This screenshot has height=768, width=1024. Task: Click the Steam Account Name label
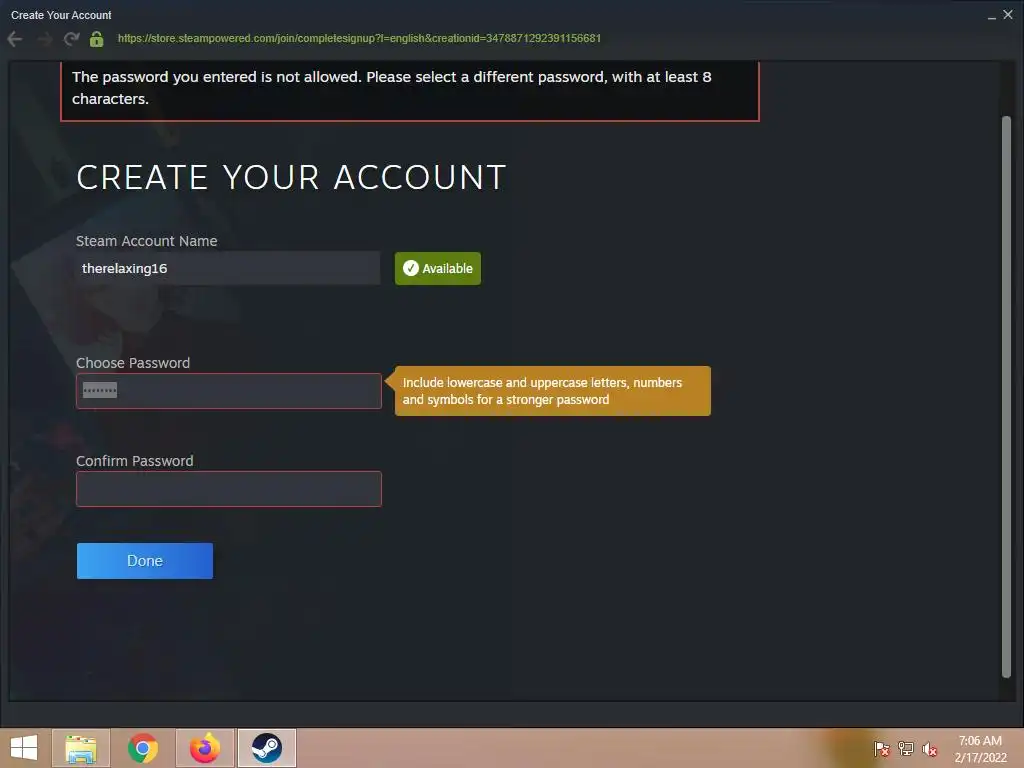pyautogui.click(x=146, y=241)
